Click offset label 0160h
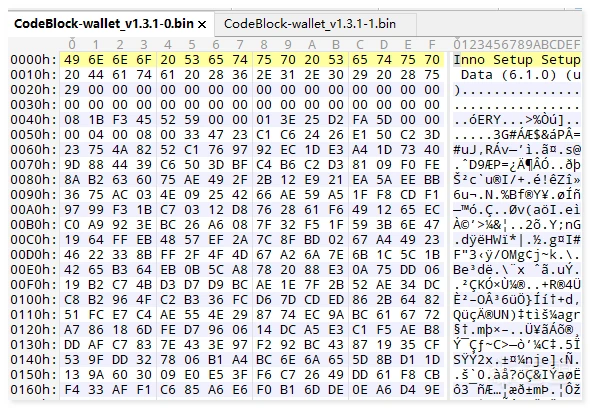This screenshot has height=408, width=590. tap(33, 390)
